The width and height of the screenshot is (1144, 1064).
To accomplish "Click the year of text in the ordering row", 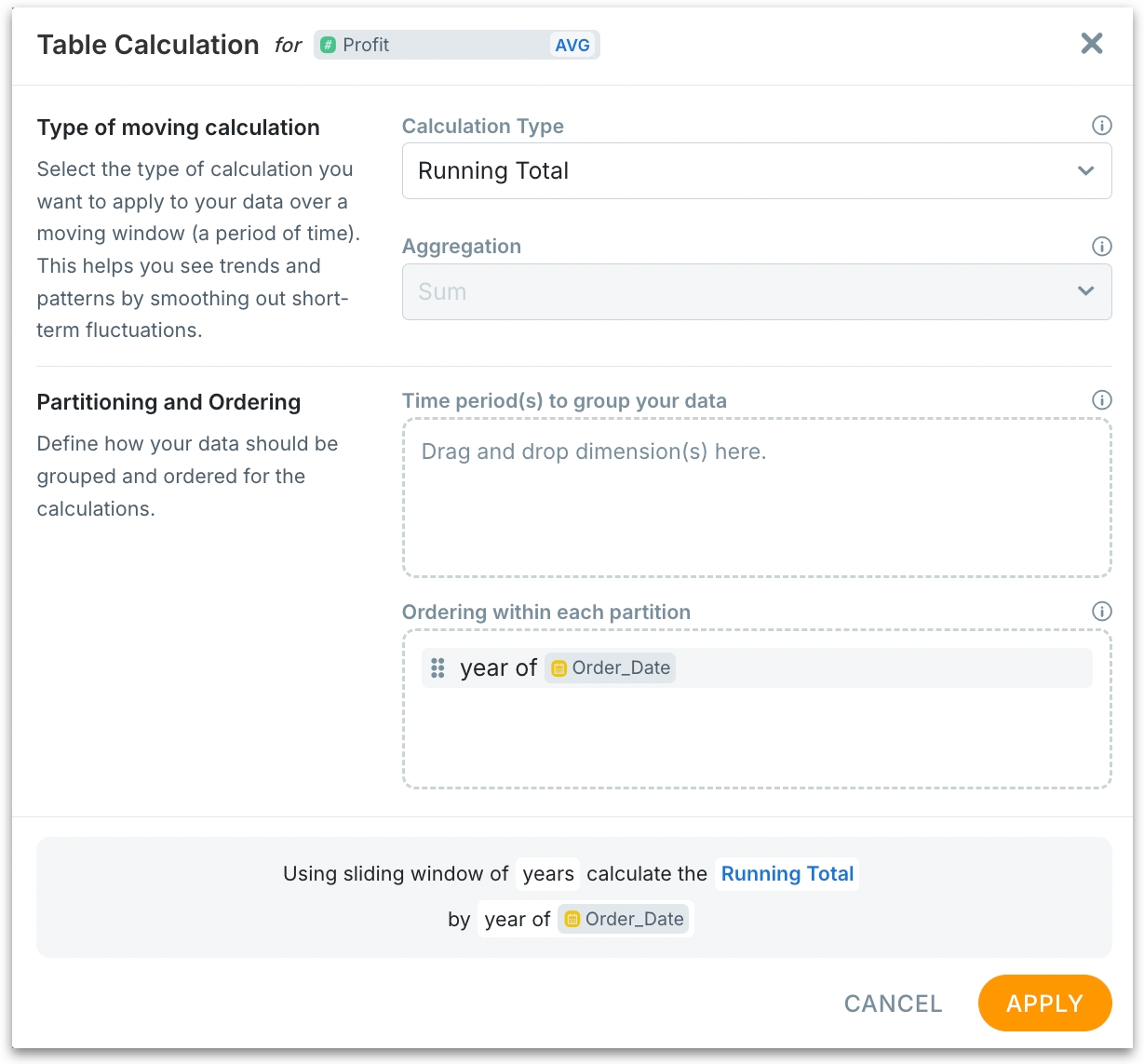I will pyautogui.click(x=498, y=668).
